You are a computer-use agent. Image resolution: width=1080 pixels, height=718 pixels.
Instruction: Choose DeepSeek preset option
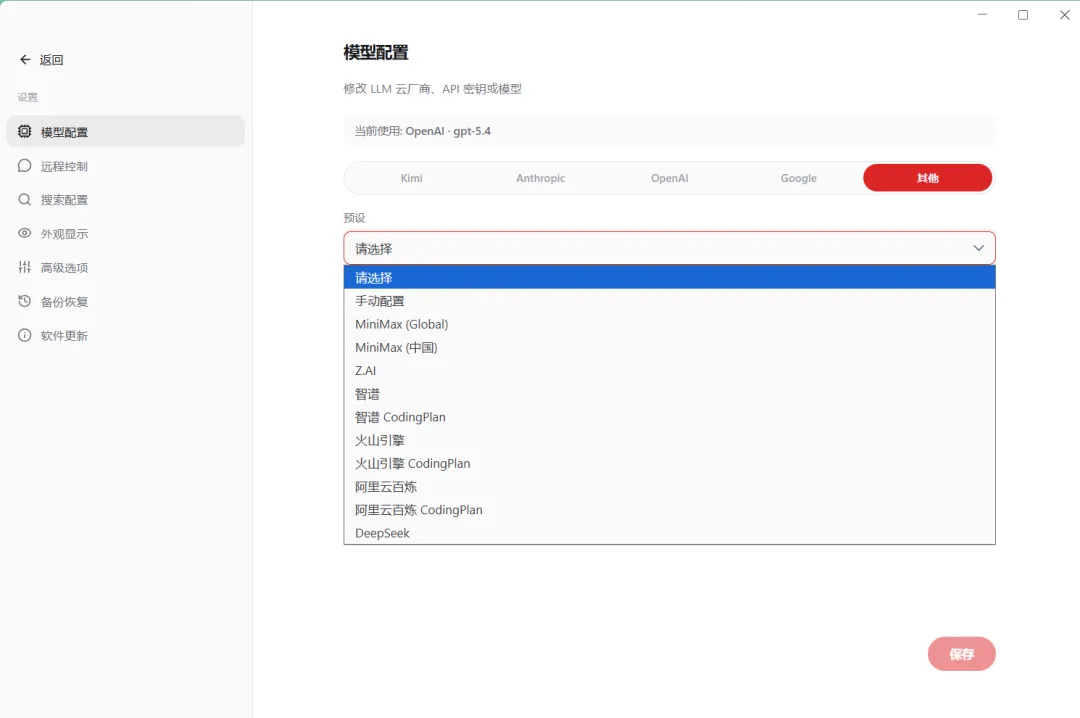(x=669, y=533)
